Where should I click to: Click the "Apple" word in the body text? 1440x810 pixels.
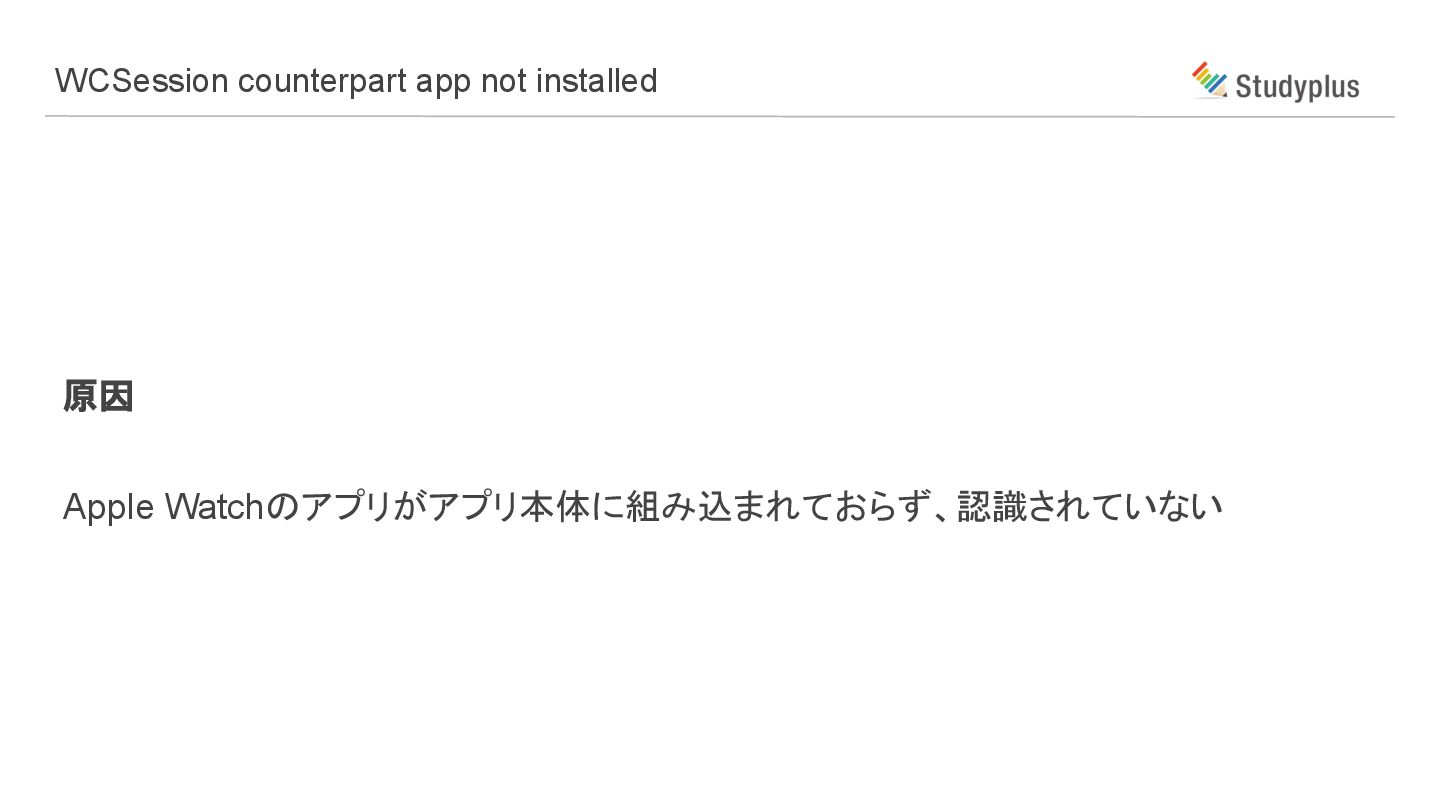point(108,508)
